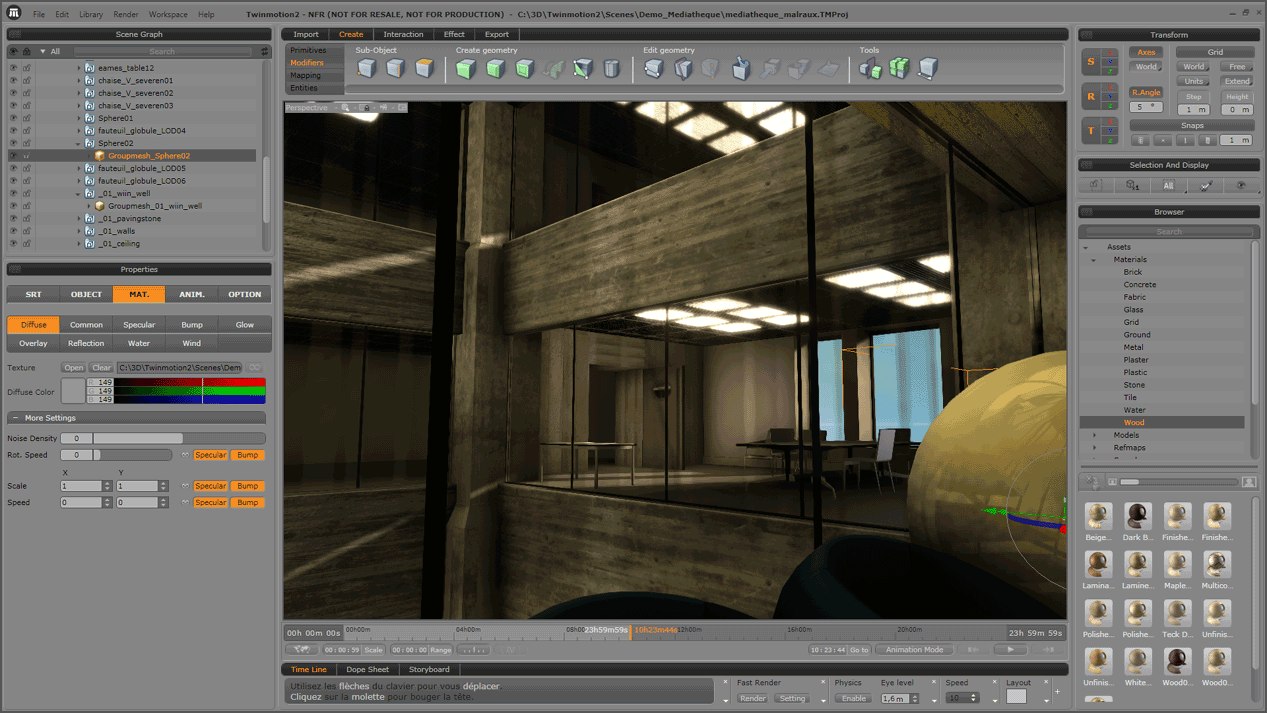Screen dimensions: 1267x713
Task: Click the Scale (S) transform icon
Action: point(1092,60)
